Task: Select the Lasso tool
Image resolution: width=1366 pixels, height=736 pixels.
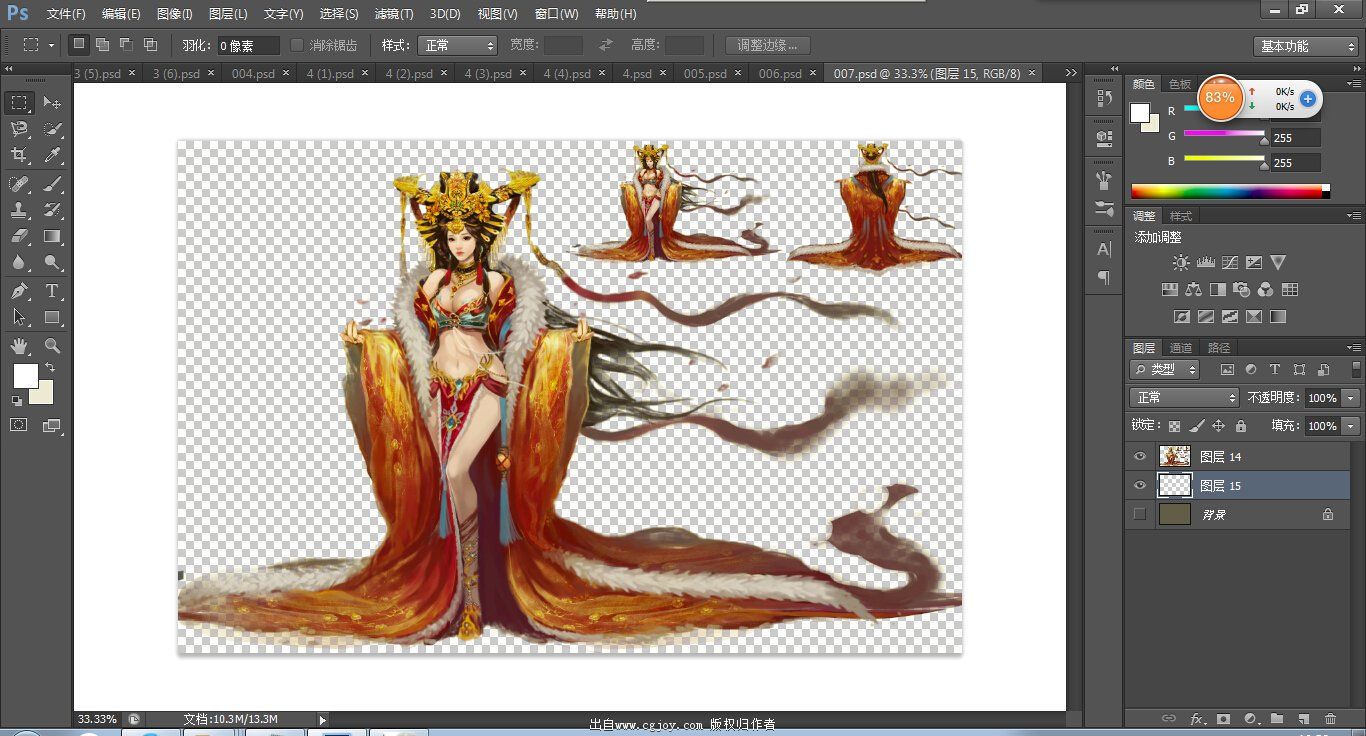Action: click(x=19, y=129)
